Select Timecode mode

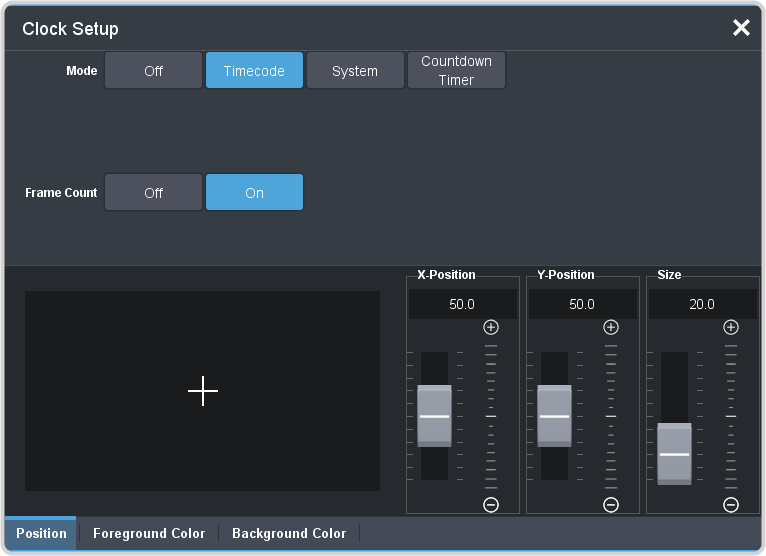pos(254,71)
